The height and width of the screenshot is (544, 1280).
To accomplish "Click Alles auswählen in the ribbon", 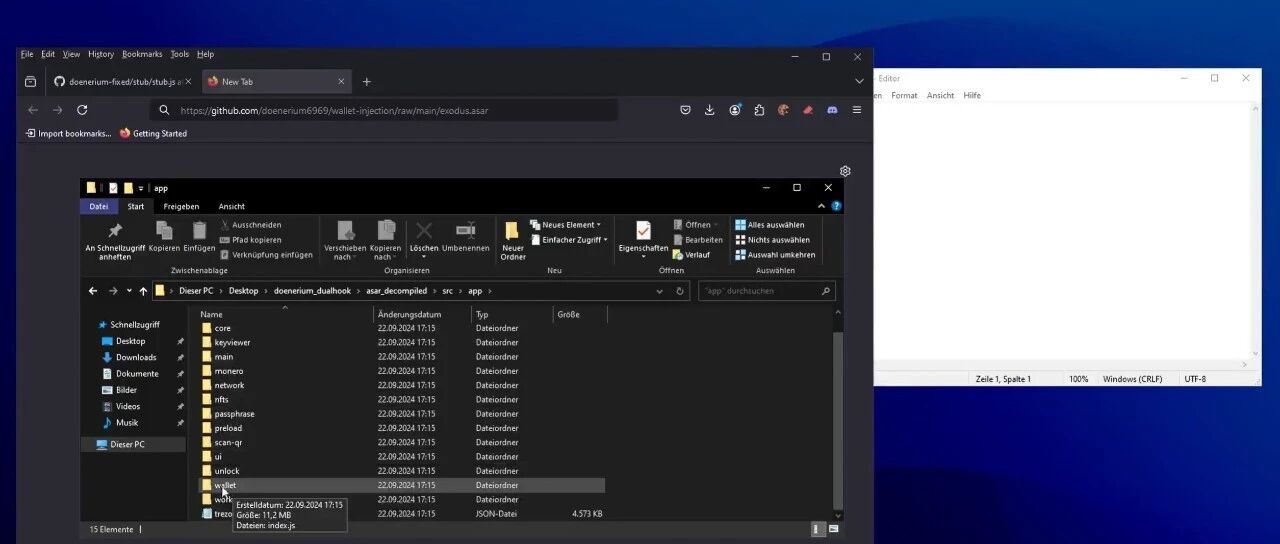I will 769,225.
